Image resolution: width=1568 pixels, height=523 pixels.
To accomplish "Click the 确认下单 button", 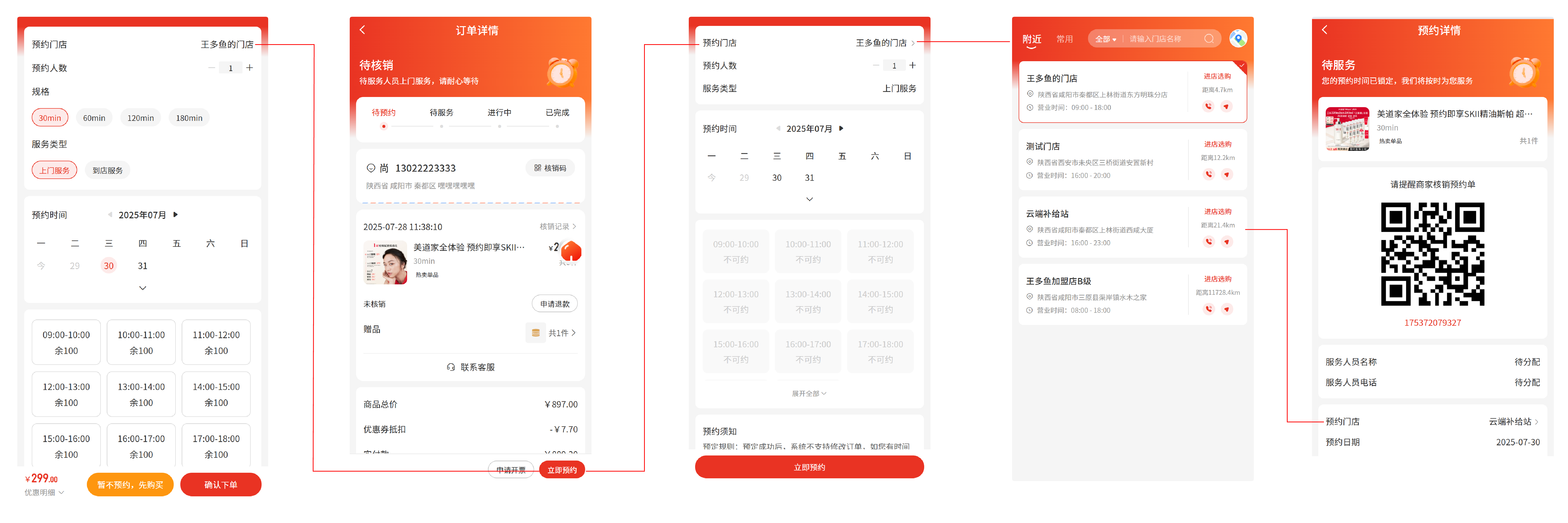I will [x=220, y=485].
